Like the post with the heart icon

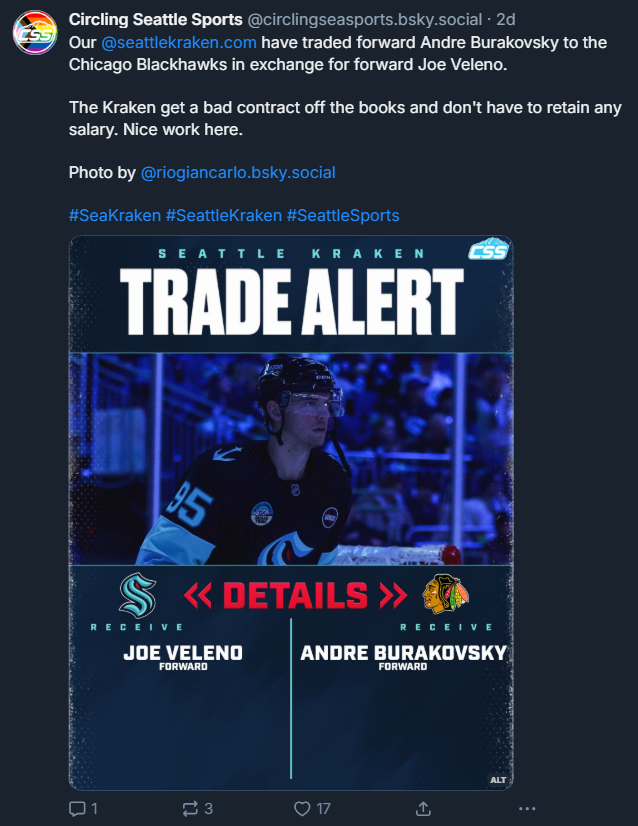pos(312,809)
